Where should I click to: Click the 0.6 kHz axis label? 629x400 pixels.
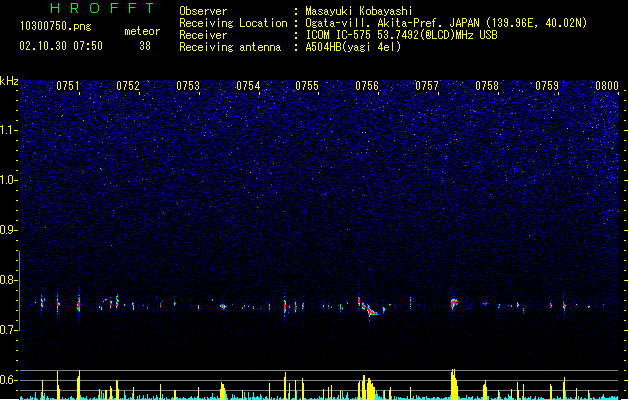click(8, 380)
